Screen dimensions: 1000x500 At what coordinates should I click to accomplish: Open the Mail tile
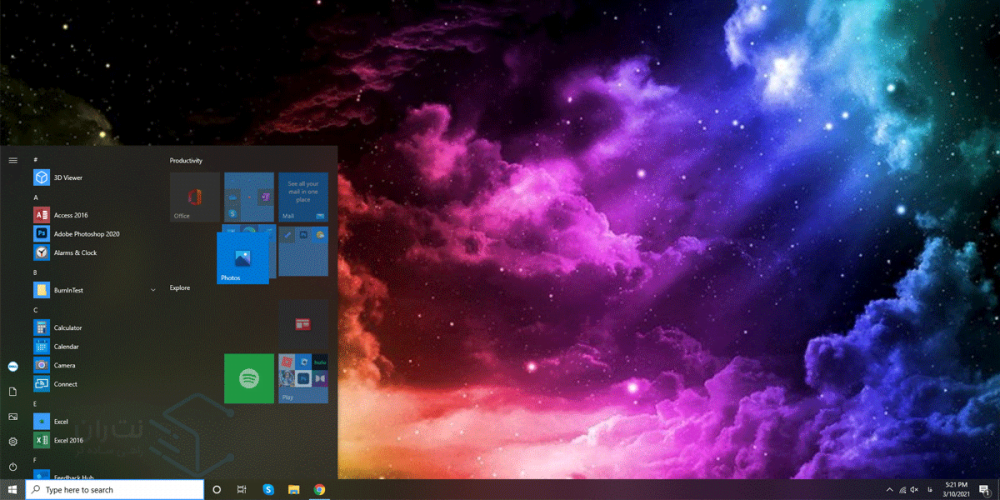(x=303, y=196)
